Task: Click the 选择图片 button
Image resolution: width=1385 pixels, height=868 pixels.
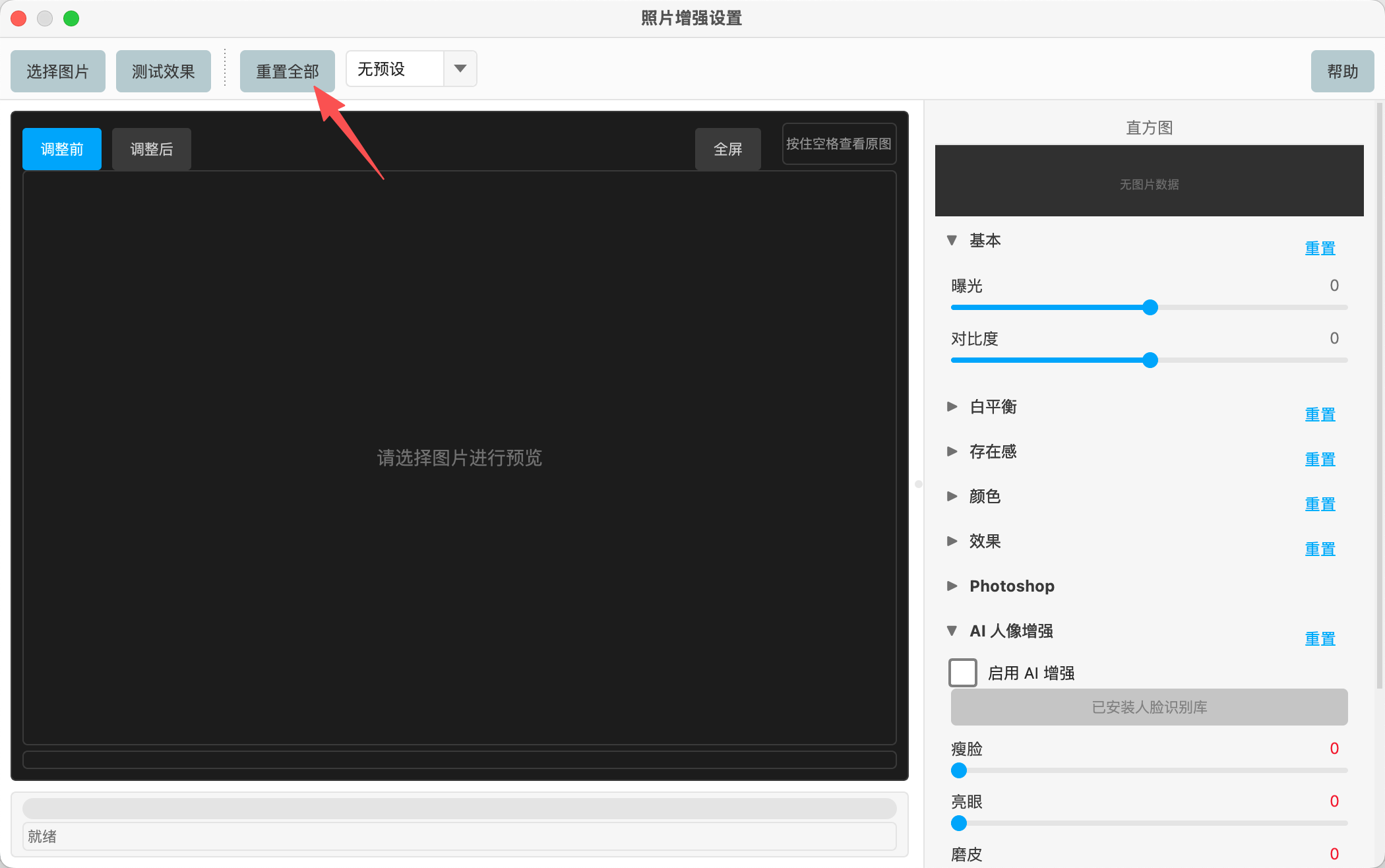Action: (x=58, y=71)
